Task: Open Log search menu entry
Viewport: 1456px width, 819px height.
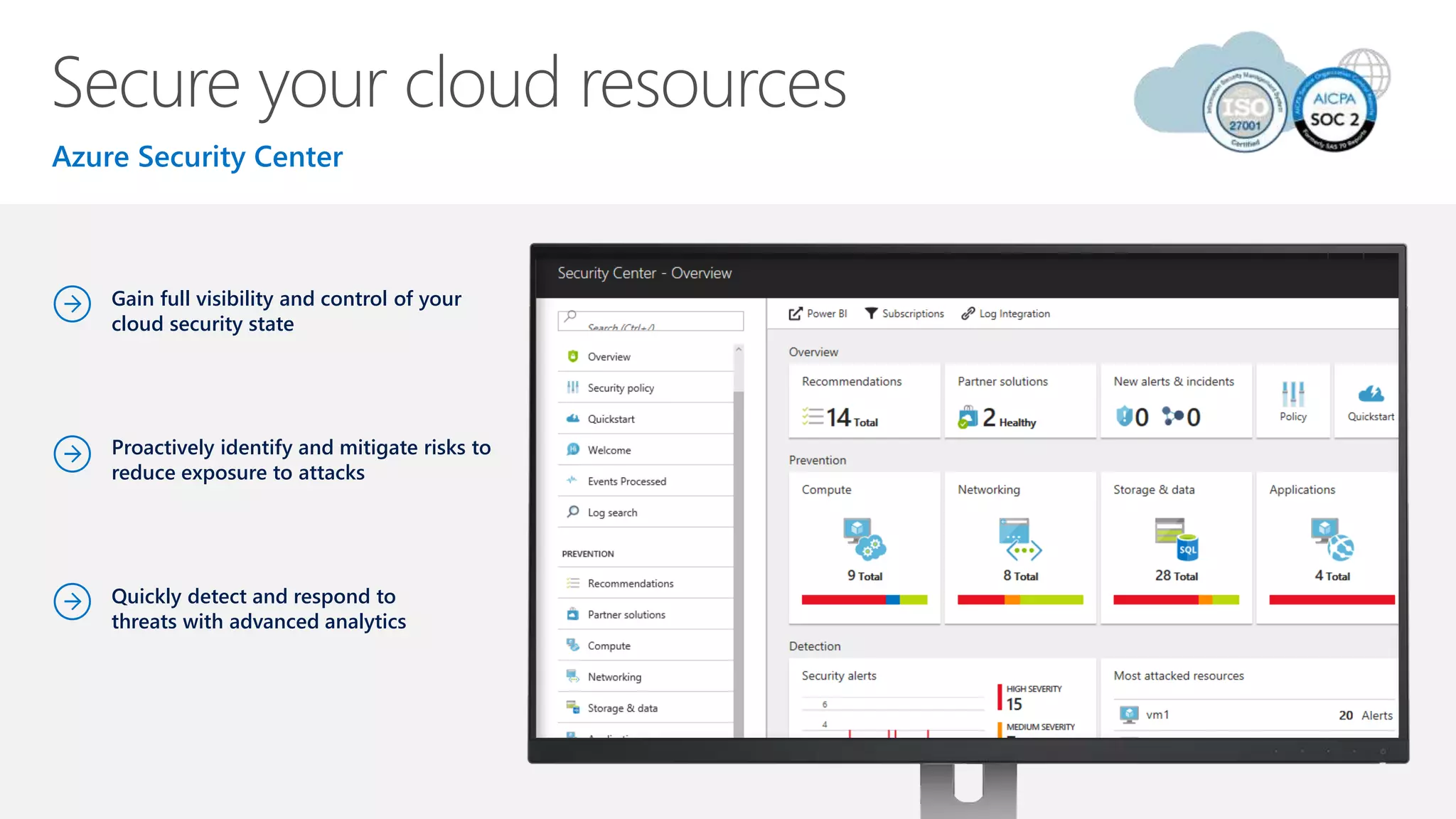Action: click(646, 513)
